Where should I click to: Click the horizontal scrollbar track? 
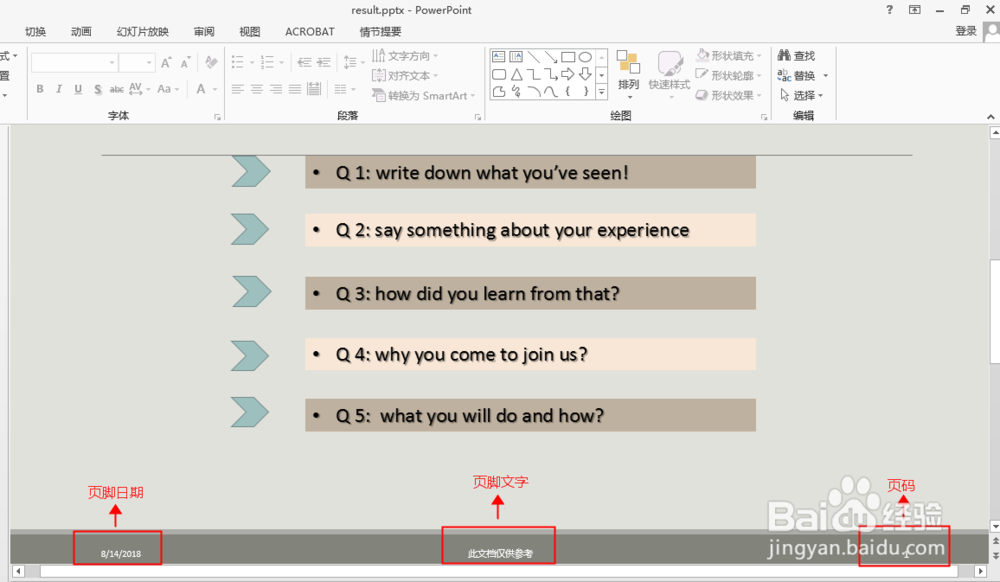(x=499, y=571)
